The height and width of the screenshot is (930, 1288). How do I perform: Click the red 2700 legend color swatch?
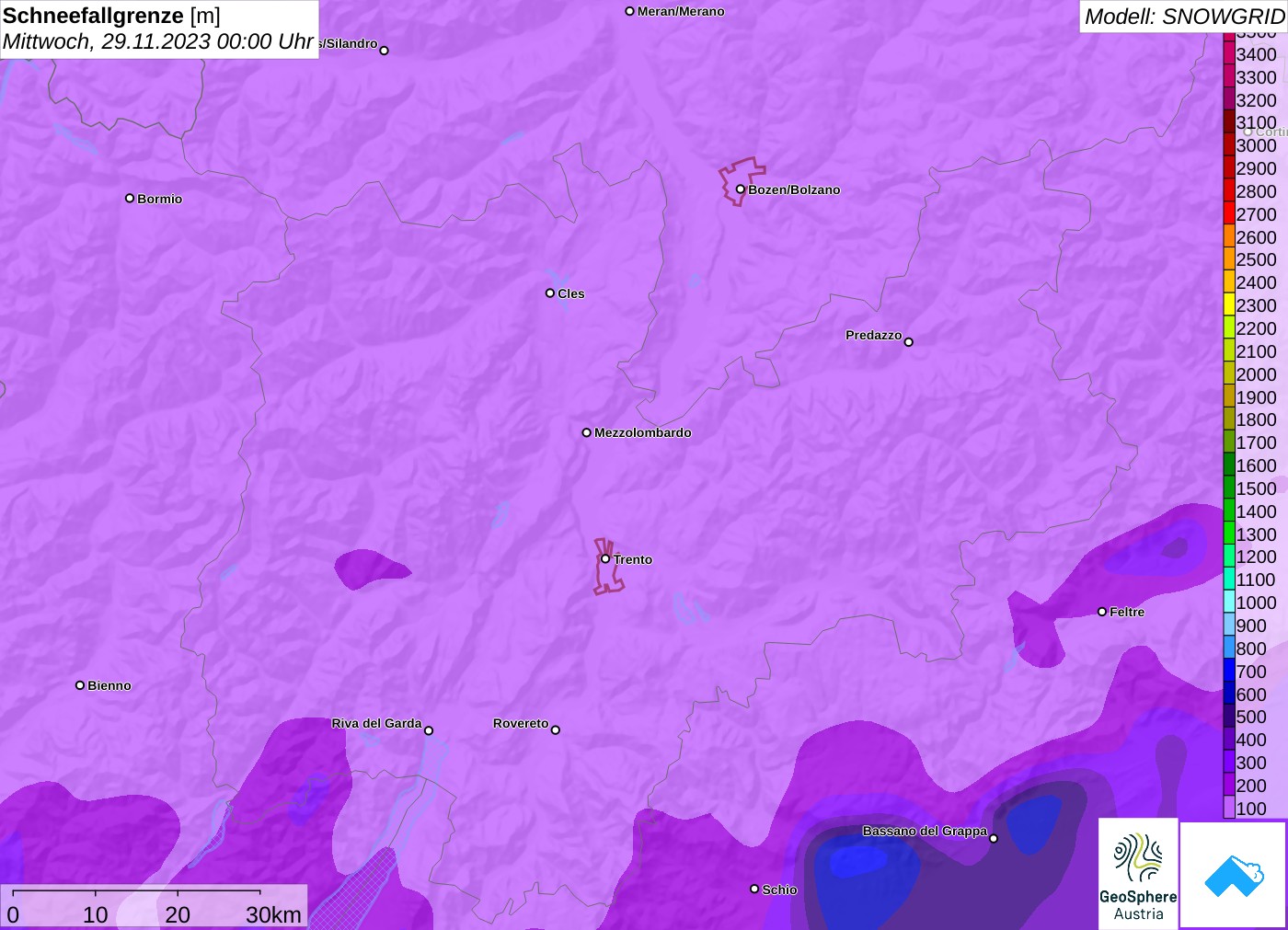[1229, 213]
